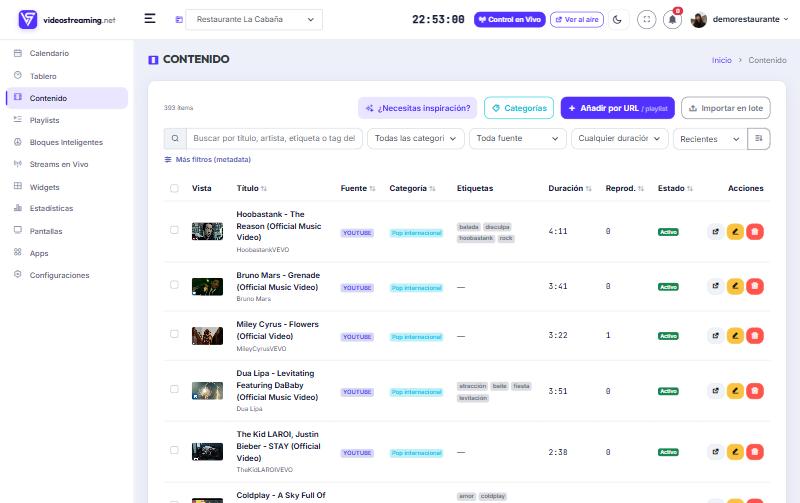
Task: Edit the Bruno Mars Grenade entry
Action: pyautogui.click(x=735, y=286)
